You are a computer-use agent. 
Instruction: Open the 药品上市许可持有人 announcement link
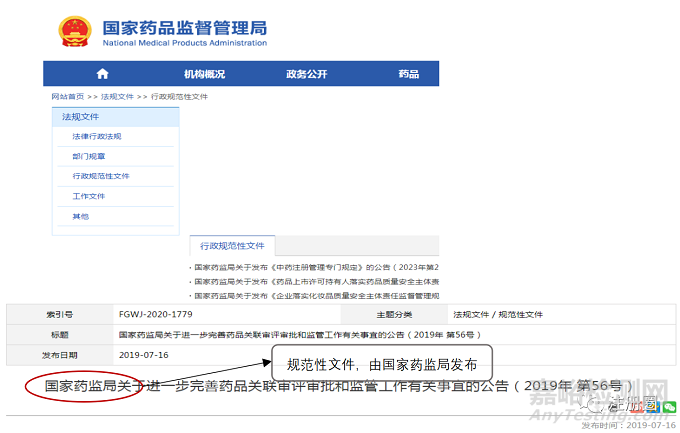(315, 281)
